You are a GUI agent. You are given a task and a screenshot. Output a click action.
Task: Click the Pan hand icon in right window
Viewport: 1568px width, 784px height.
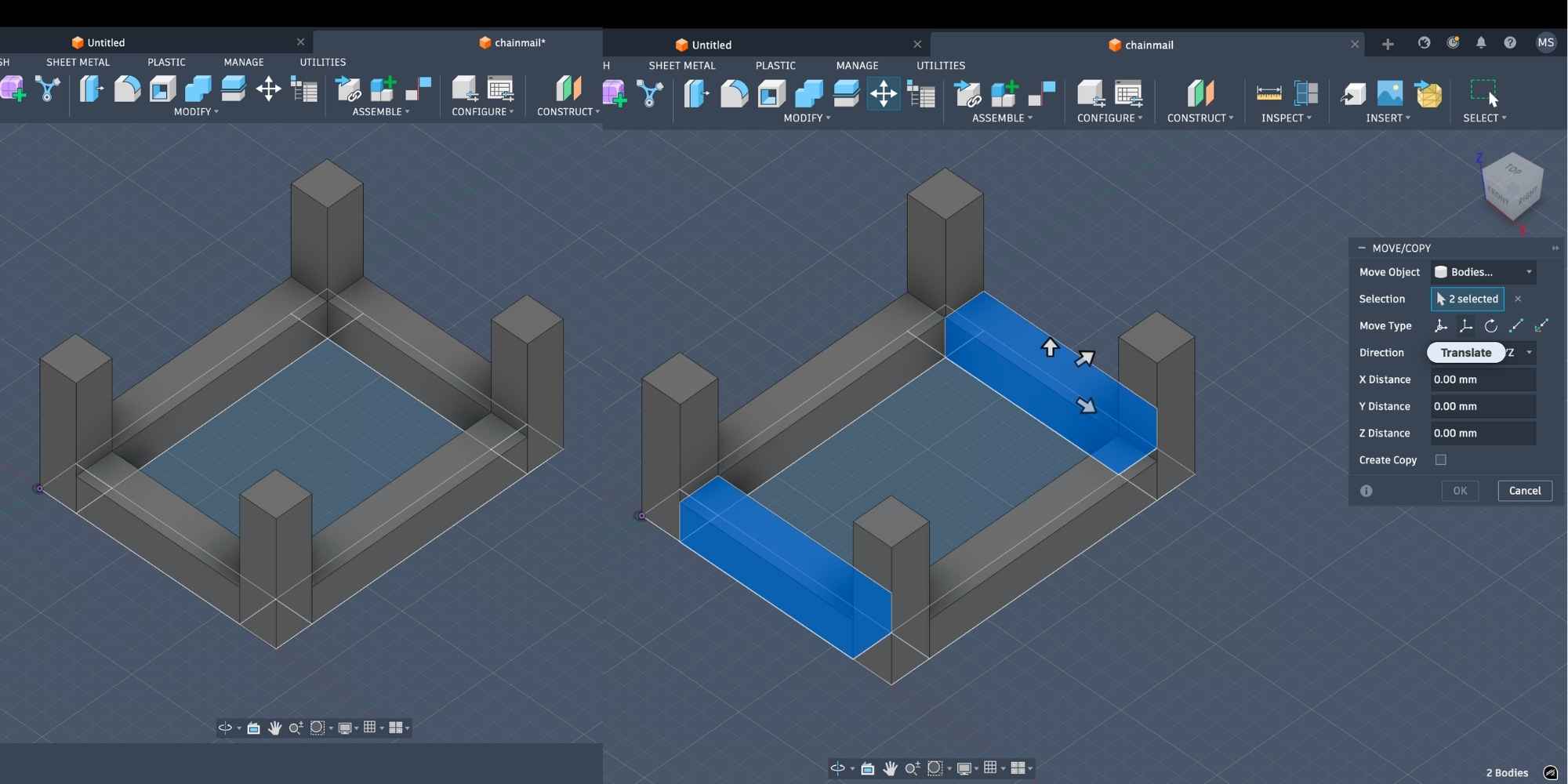point(890,768)
